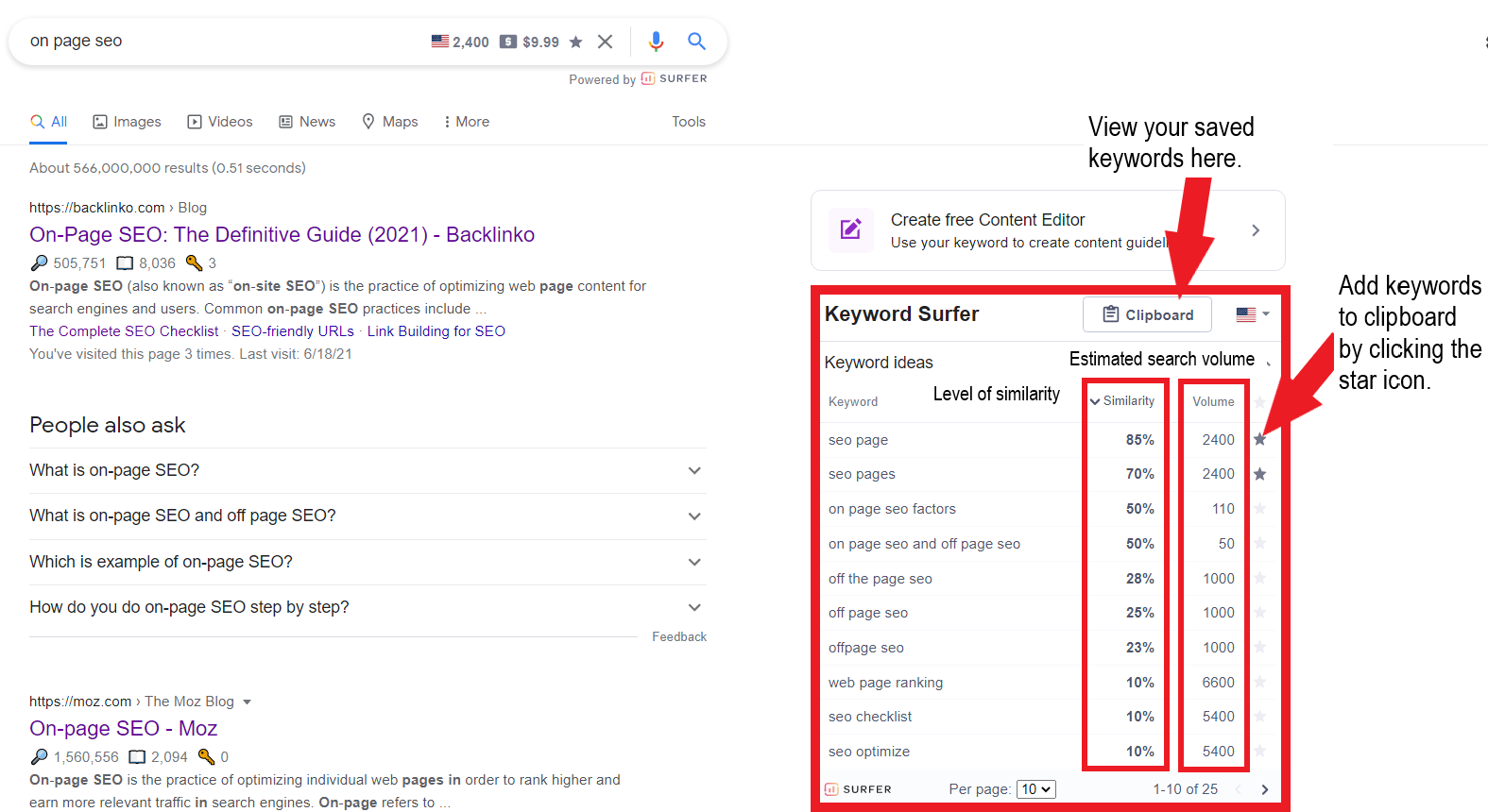Click the US flag volume icon in search bar
This screenshot has width=1488, height=812.
pyautogui.click(x=440, y=42)
